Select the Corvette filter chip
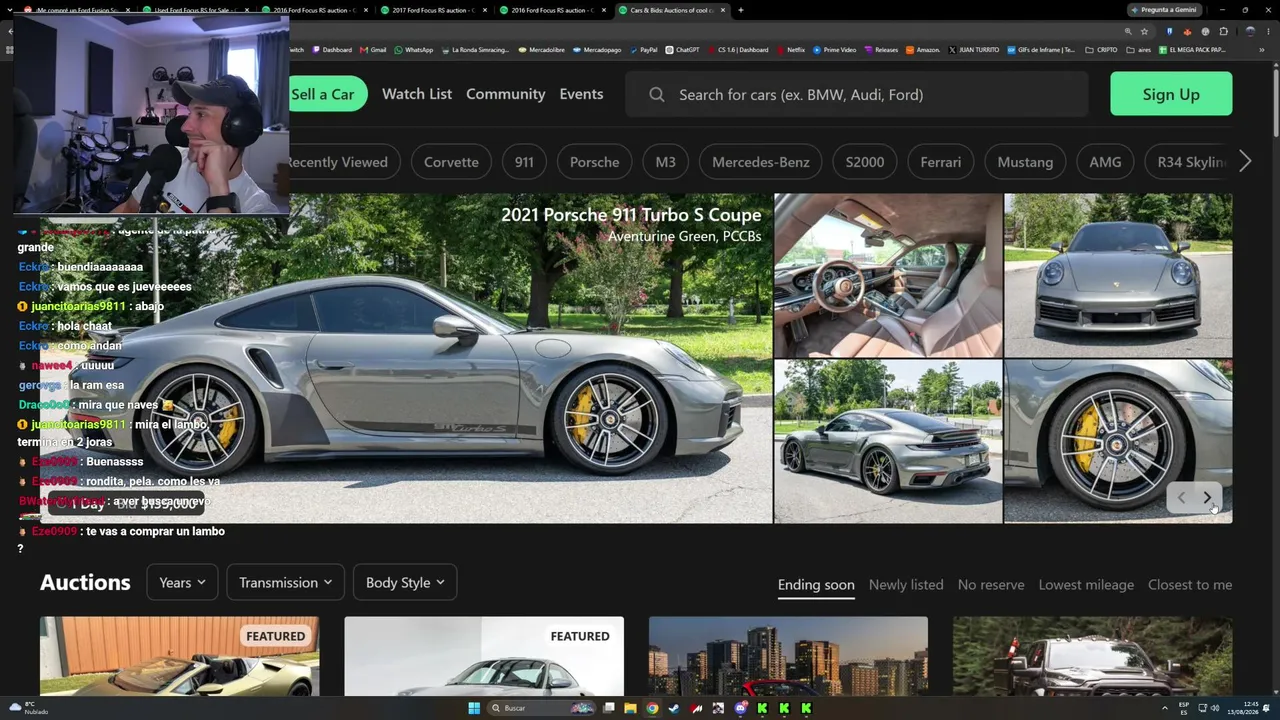Viewport: 1280px width, 720px height. (451, 162)
